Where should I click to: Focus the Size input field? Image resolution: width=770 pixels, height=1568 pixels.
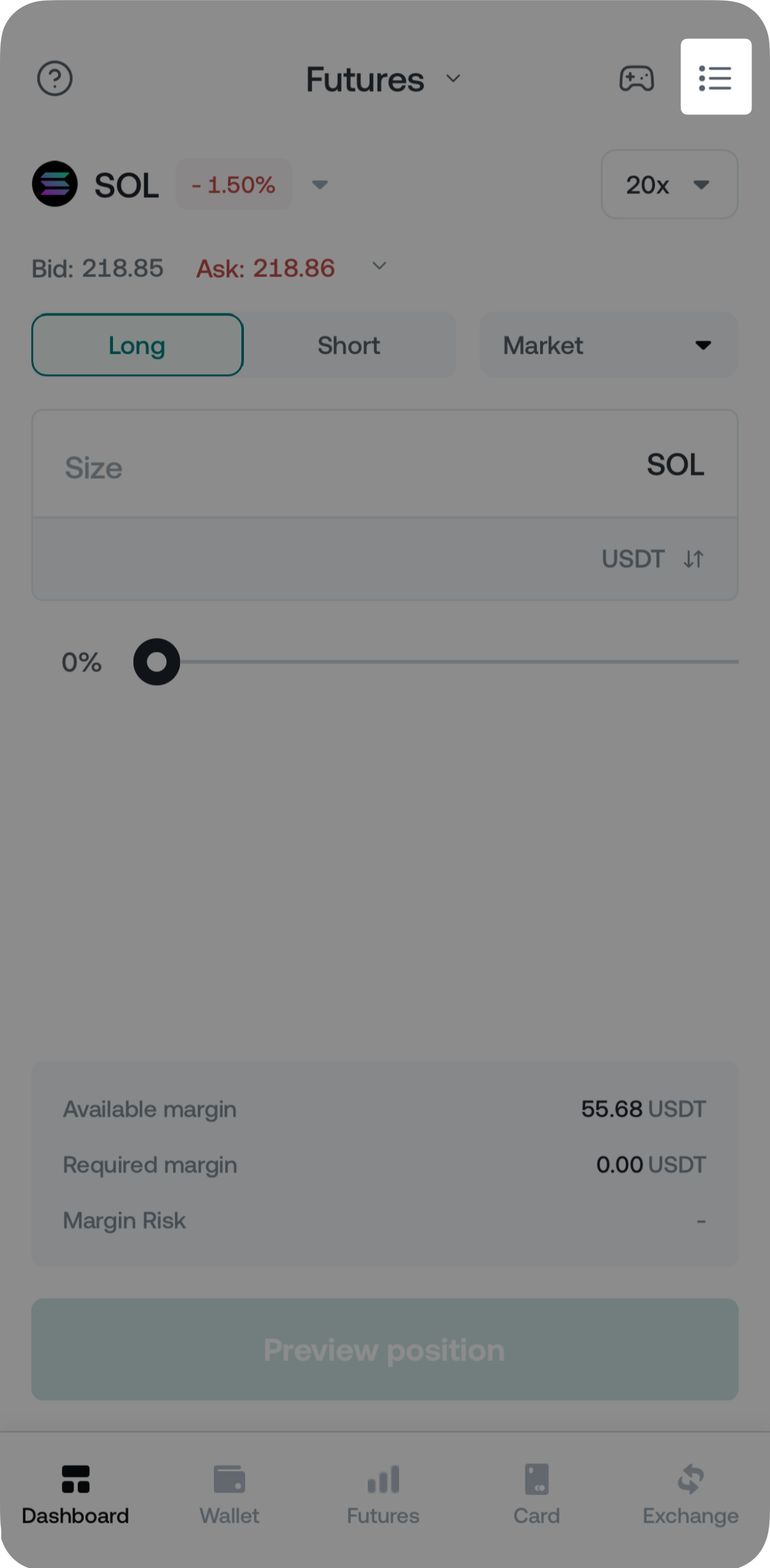click(x=319, y=467)
